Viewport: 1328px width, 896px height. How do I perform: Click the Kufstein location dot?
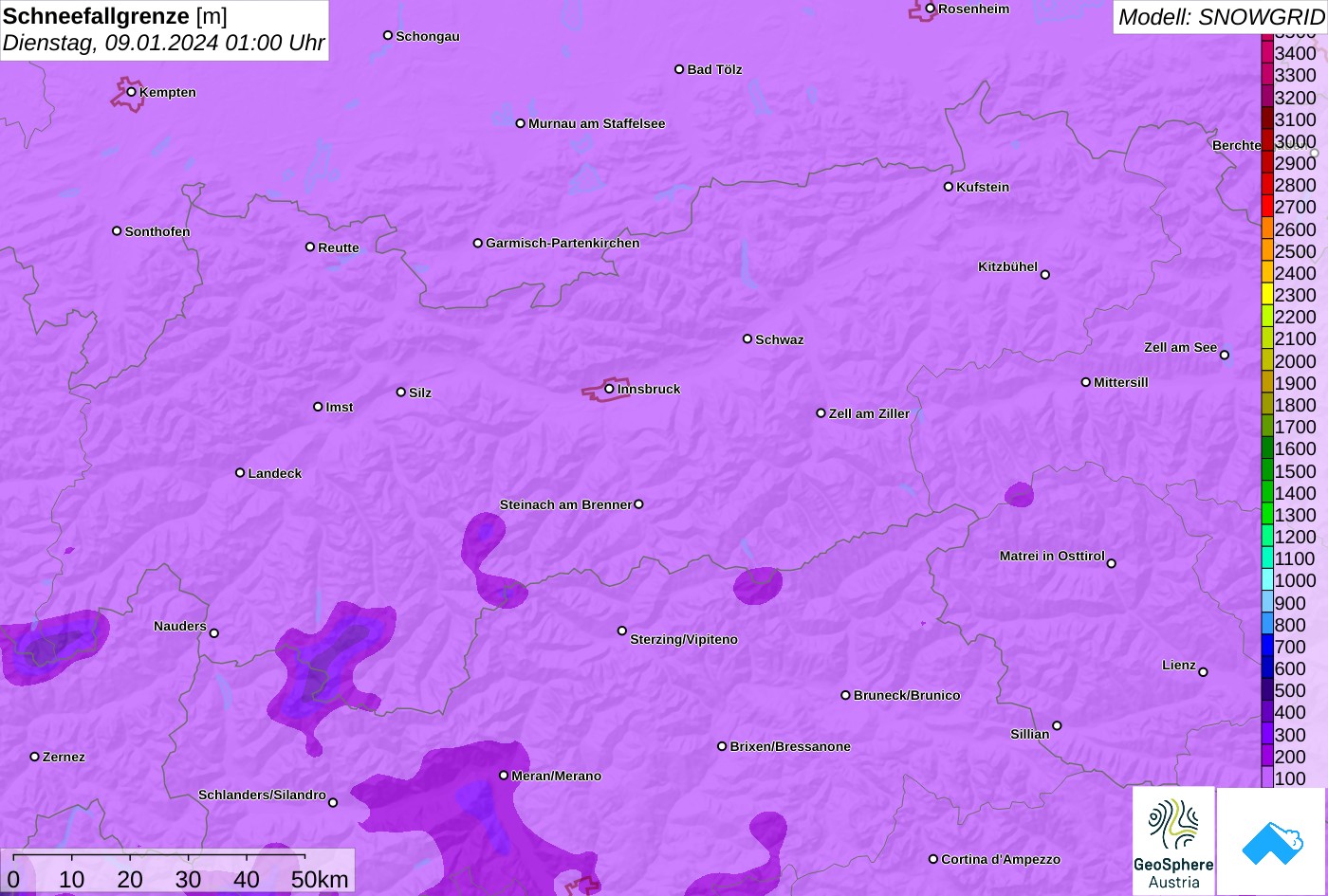pos(949,187)
